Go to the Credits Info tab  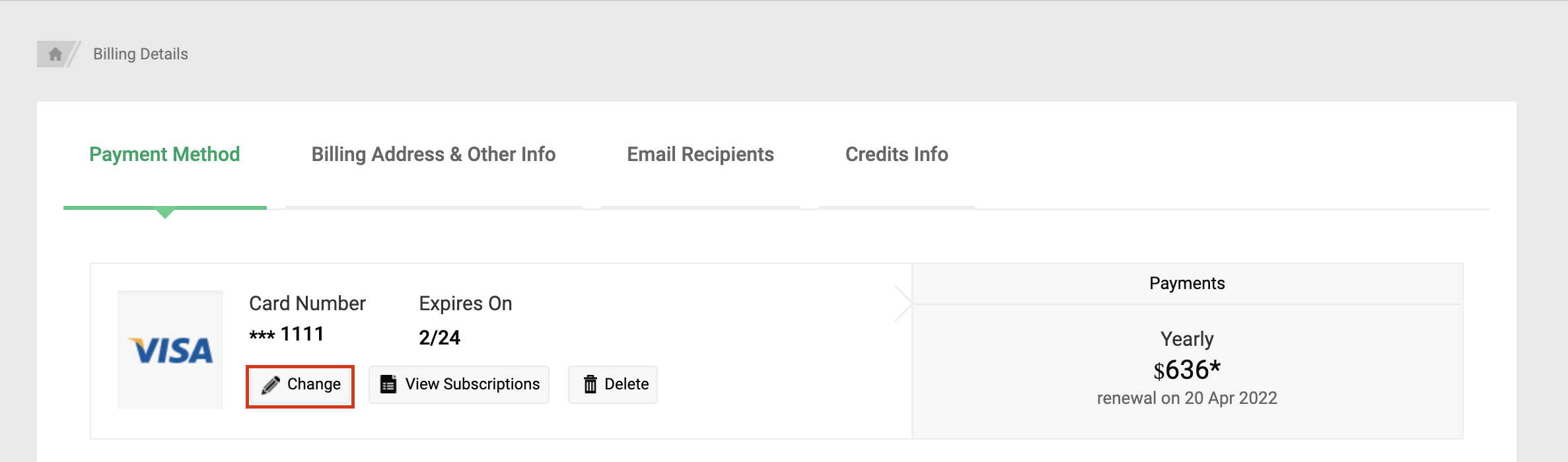click(x=896, y=154)
